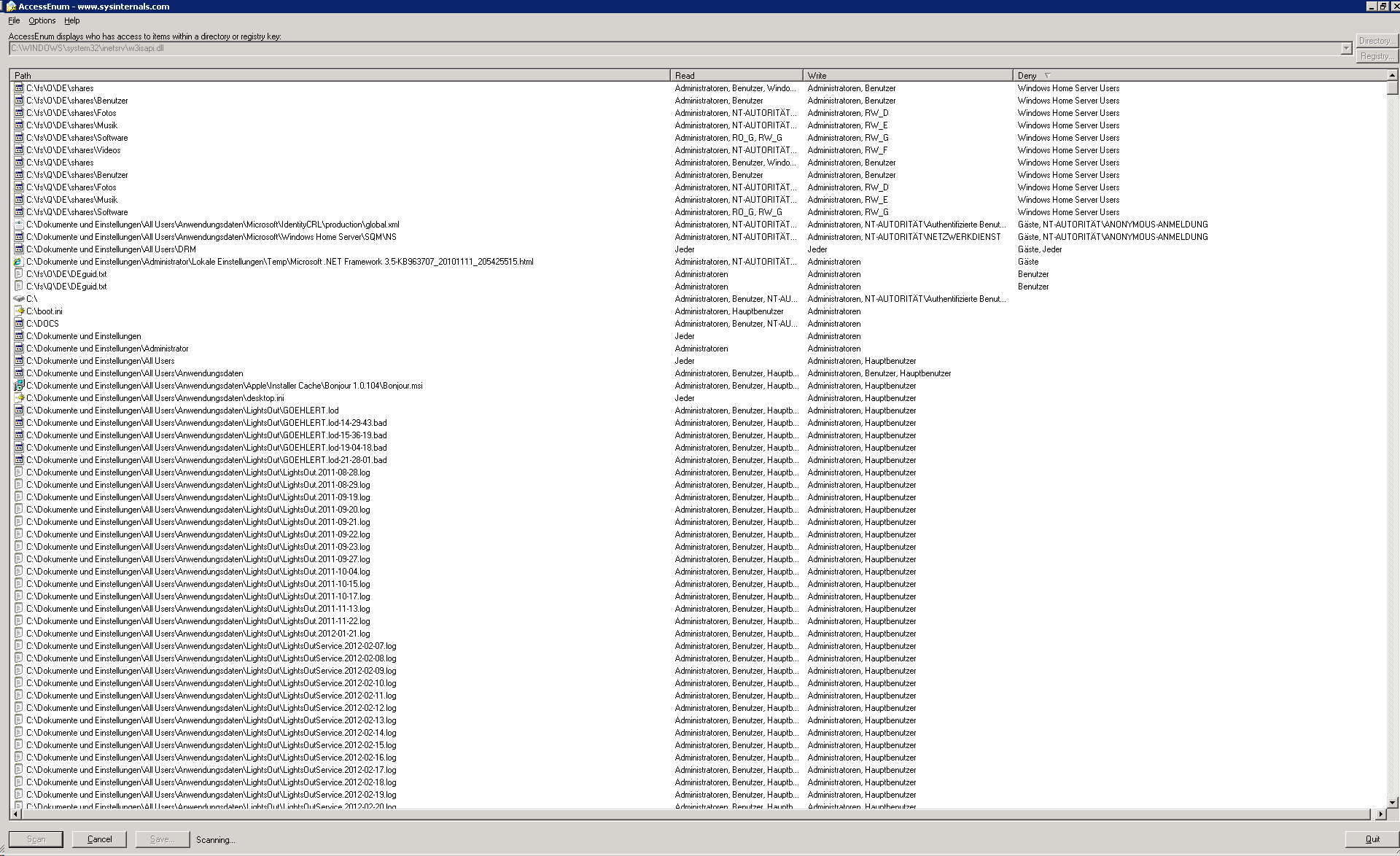1400x856 pixels.
Task: Click the AccessEnum title bar app icon
Action: click(11, 7)
